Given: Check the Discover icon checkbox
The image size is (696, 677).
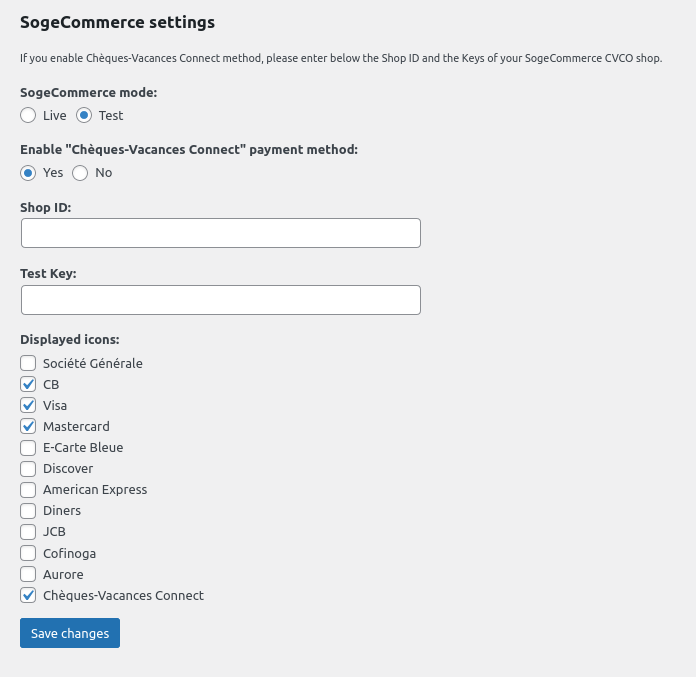Looking at the screenshot, I should click(28, 468).
